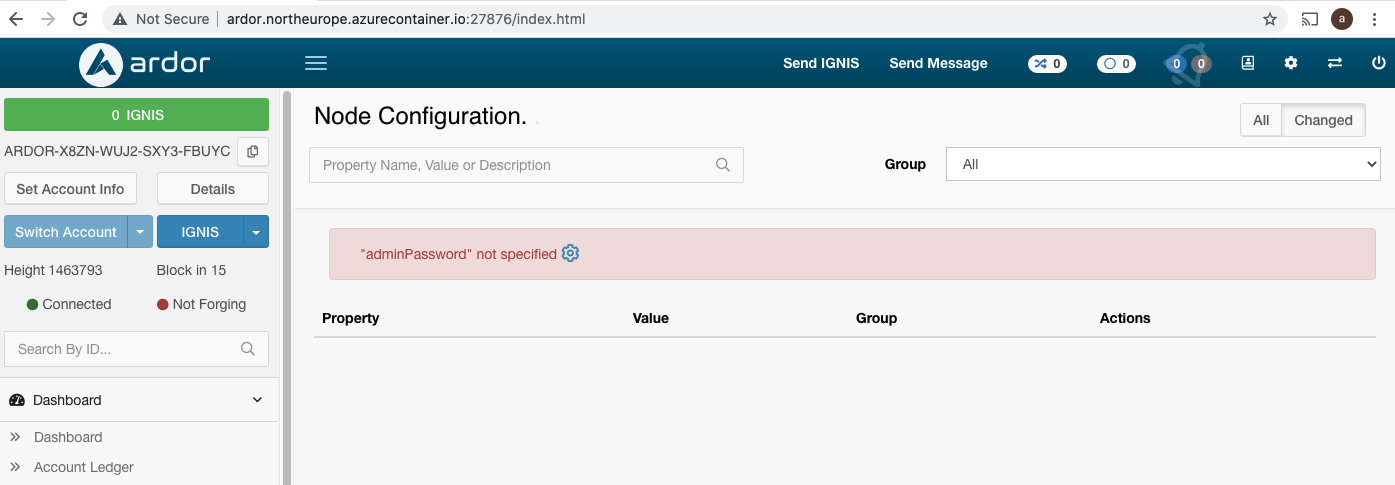
Task: Open IGNIS chain dropdown arrow
Action: coord(256,231)
